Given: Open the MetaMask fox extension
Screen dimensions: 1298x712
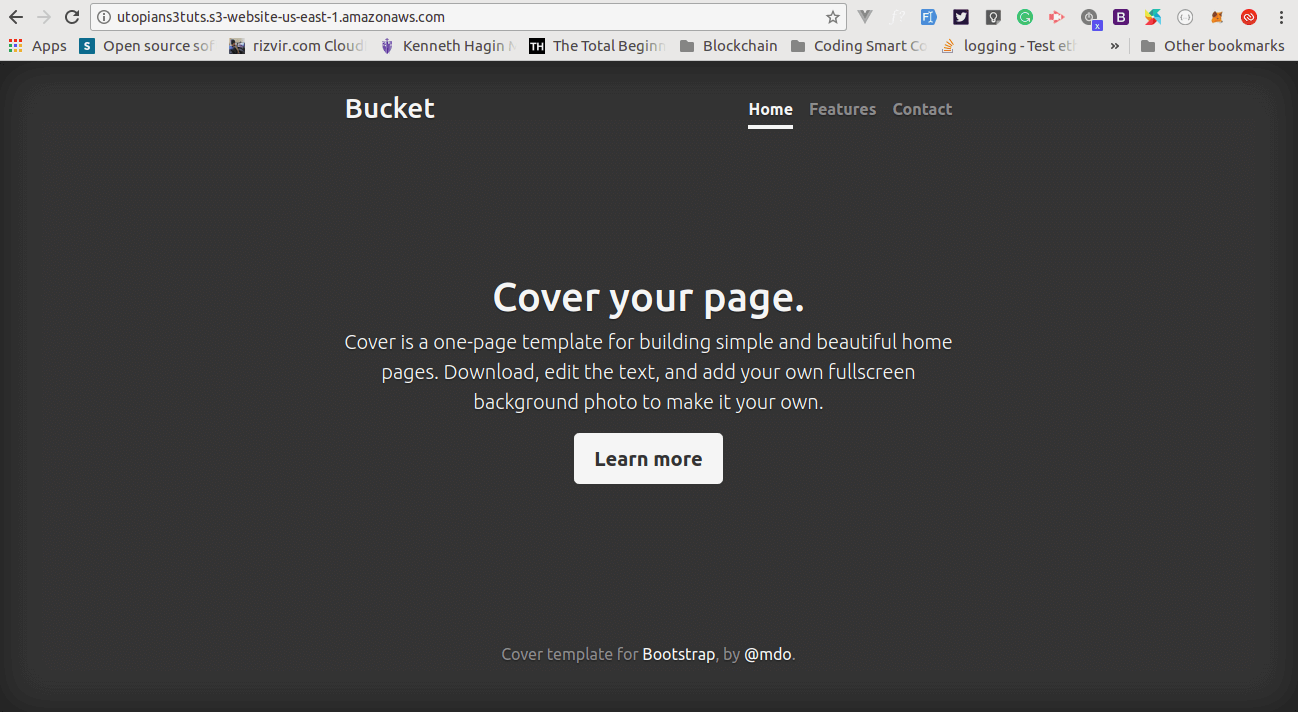Looking at the screenshot, I should [1217, 17].
